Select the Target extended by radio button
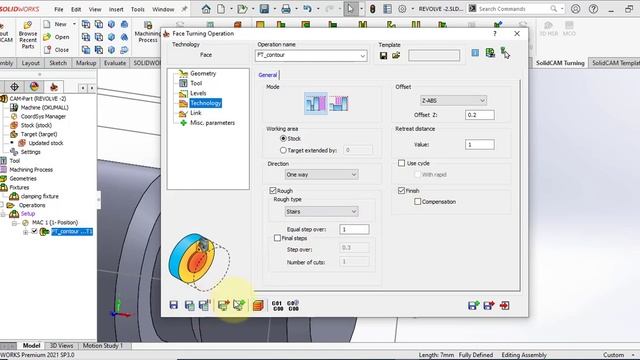Screen dimensions: 640x360 [x=283, y=150]
